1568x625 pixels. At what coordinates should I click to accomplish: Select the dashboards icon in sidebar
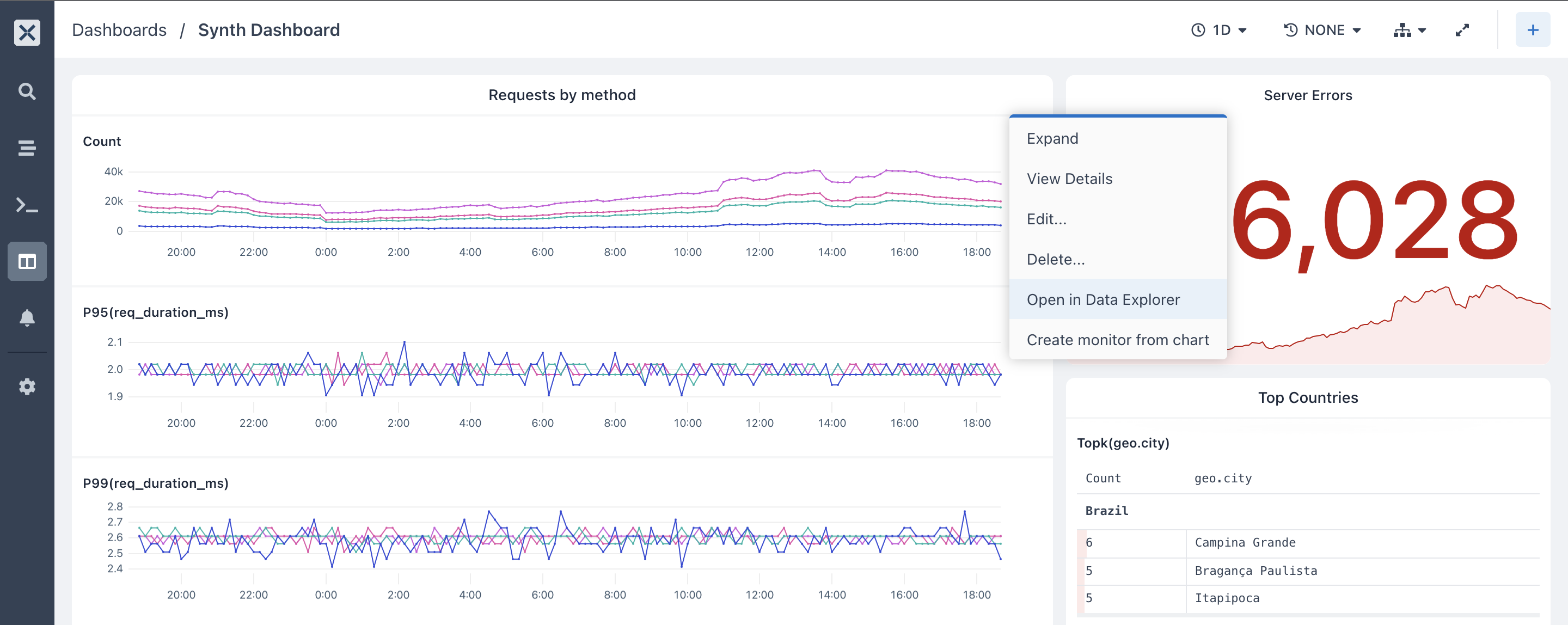pos(27,262)
